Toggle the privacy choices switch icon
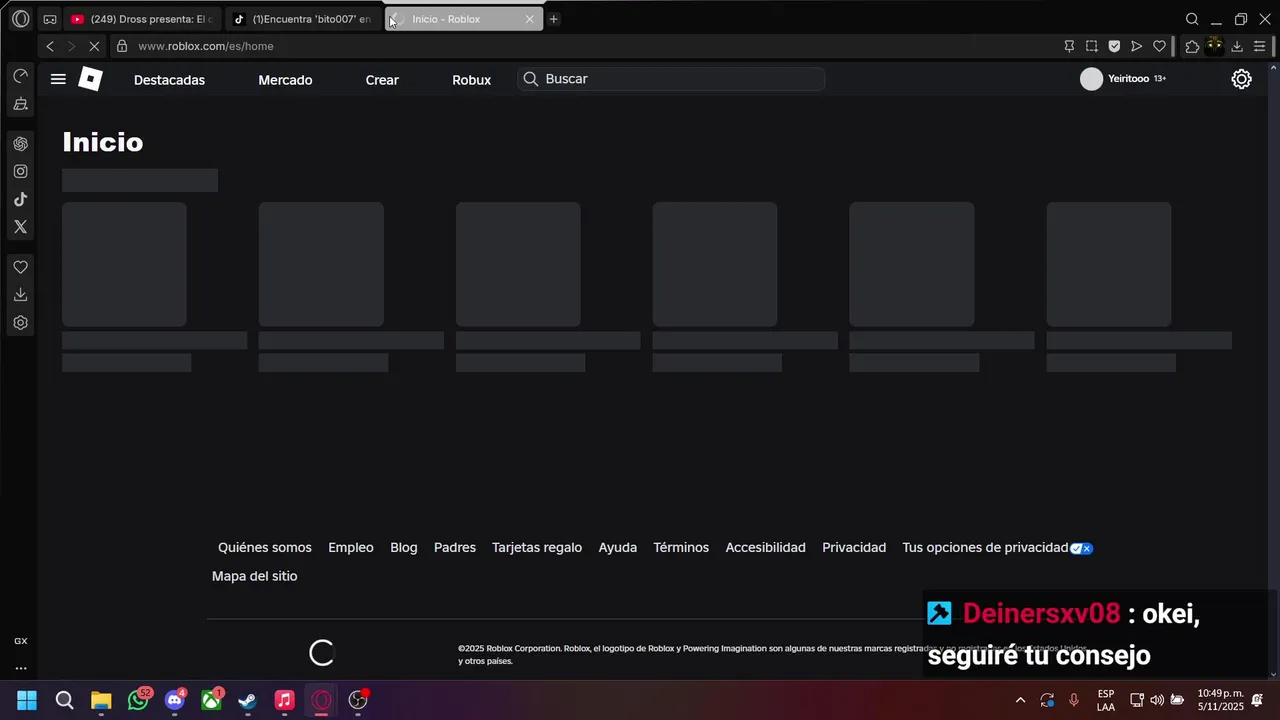The height and width of the screenshot is (720, 1280). pos(1082,548)
